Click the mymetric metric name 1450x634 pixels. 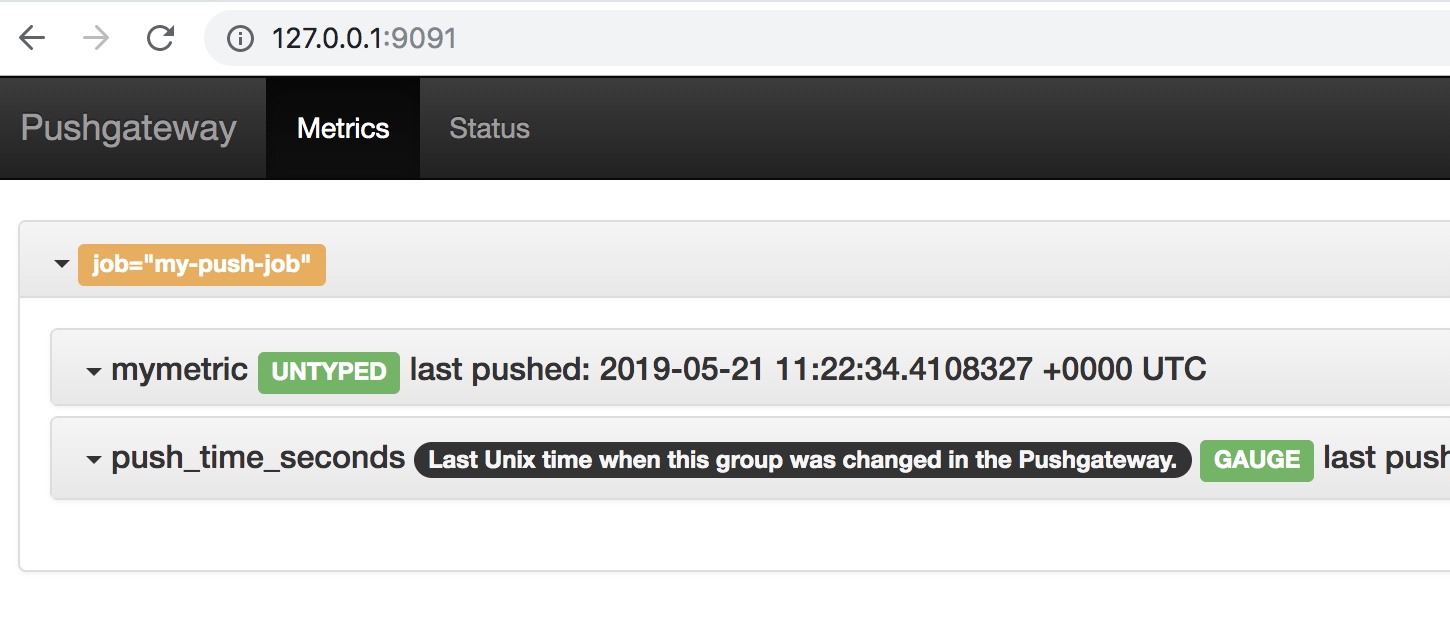(x=180, y=370)
